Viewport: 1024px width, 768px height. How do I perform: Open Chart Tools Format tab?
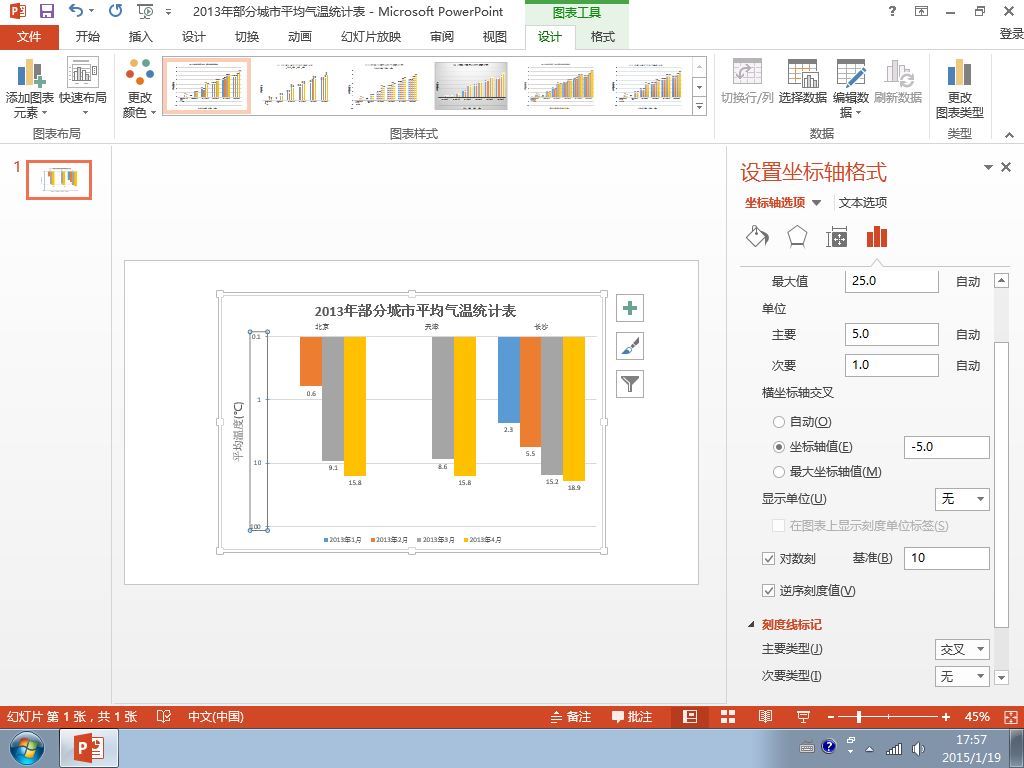click(x=602, y=37)
